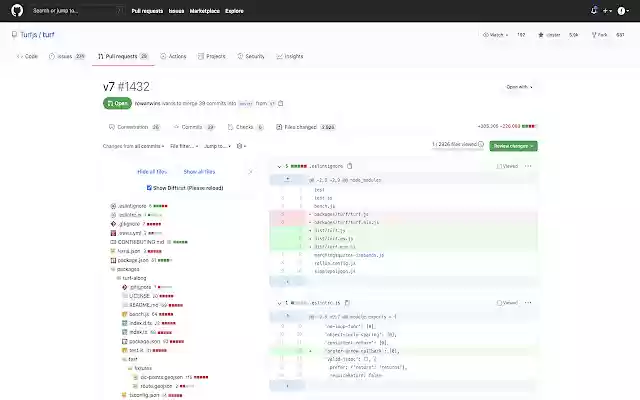Open the Files changed tab
The image size is (640, 400).
click(306, 127)
